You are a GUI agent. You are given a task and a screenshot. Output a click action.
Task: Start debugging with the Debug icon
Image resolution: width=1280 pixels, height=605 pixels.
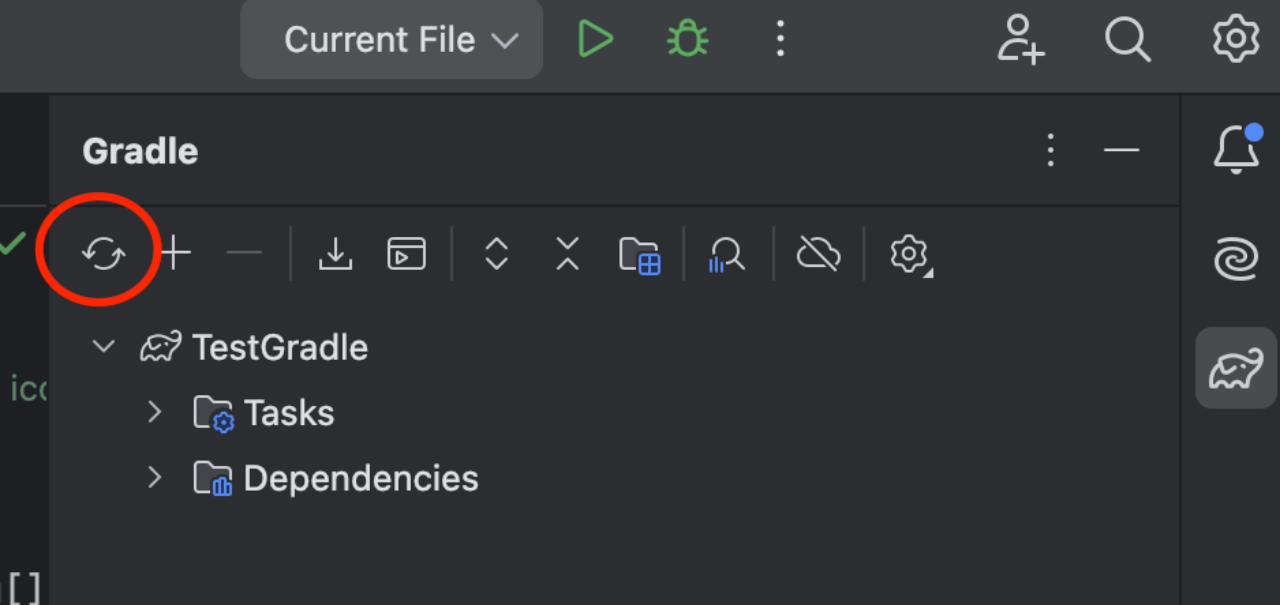click(x=686, y=38)
